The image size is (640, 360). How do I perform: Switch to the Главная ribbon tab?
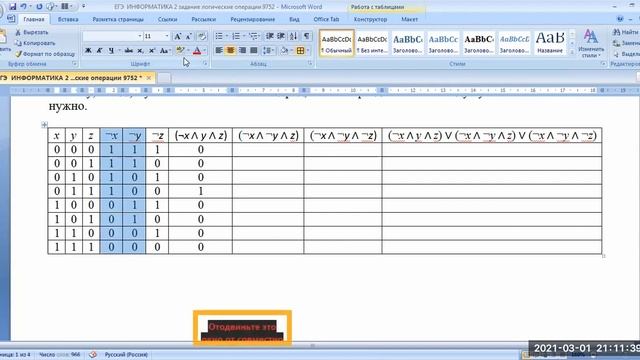tap(33, 19)
